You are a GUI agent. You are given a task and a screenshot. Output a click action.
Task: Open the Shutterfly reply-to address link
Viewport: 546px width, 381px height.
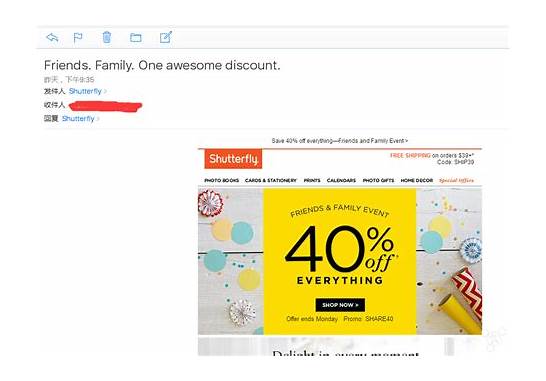point(78,119)
